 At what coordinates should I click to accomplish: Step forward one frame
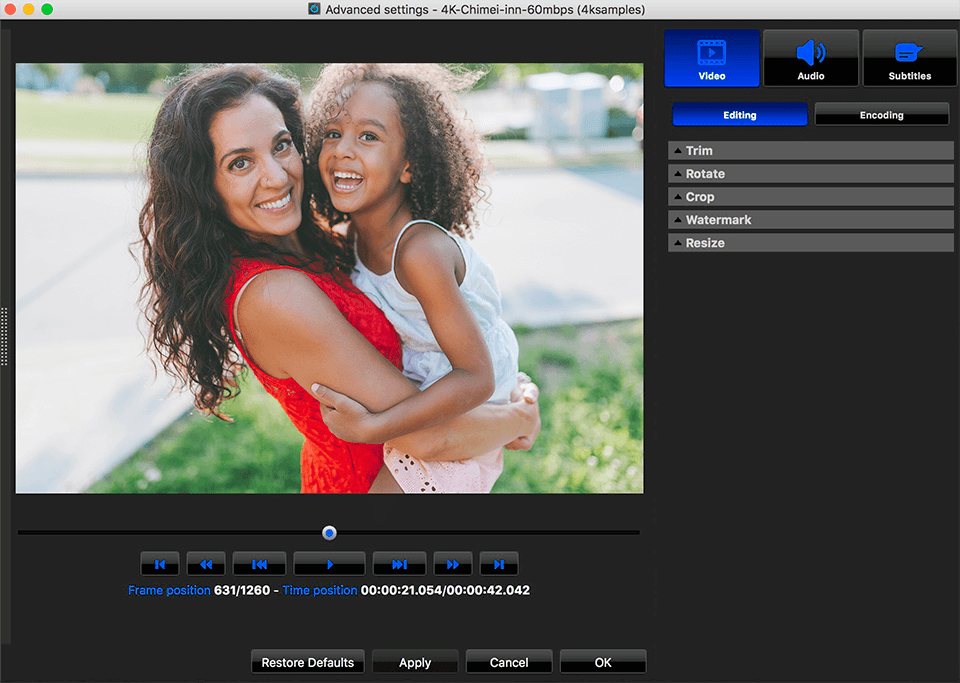[x=399, y=563]
